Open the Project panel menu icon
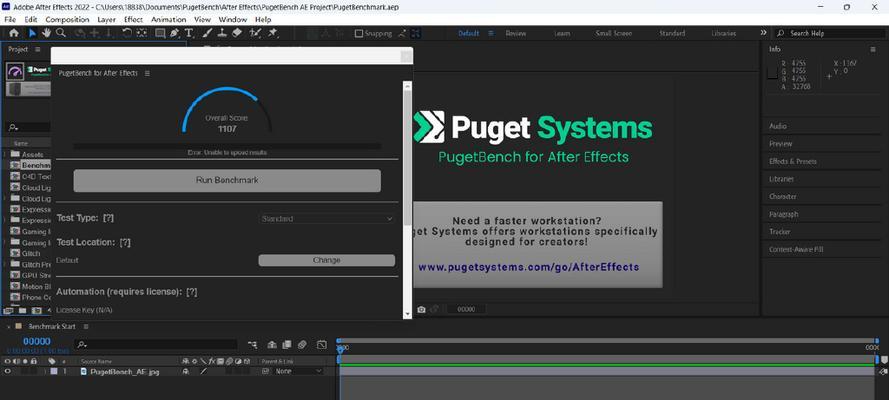The width and height of the screenshot is (889, 400). pos(38,49)
